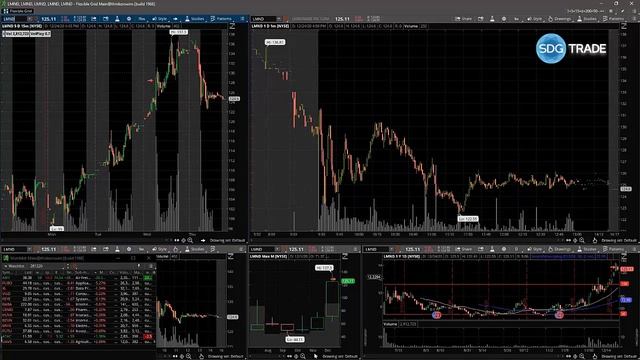640x360 pixels.
Task: Open the Flexible Grid tab
Action: pos(18,11)
